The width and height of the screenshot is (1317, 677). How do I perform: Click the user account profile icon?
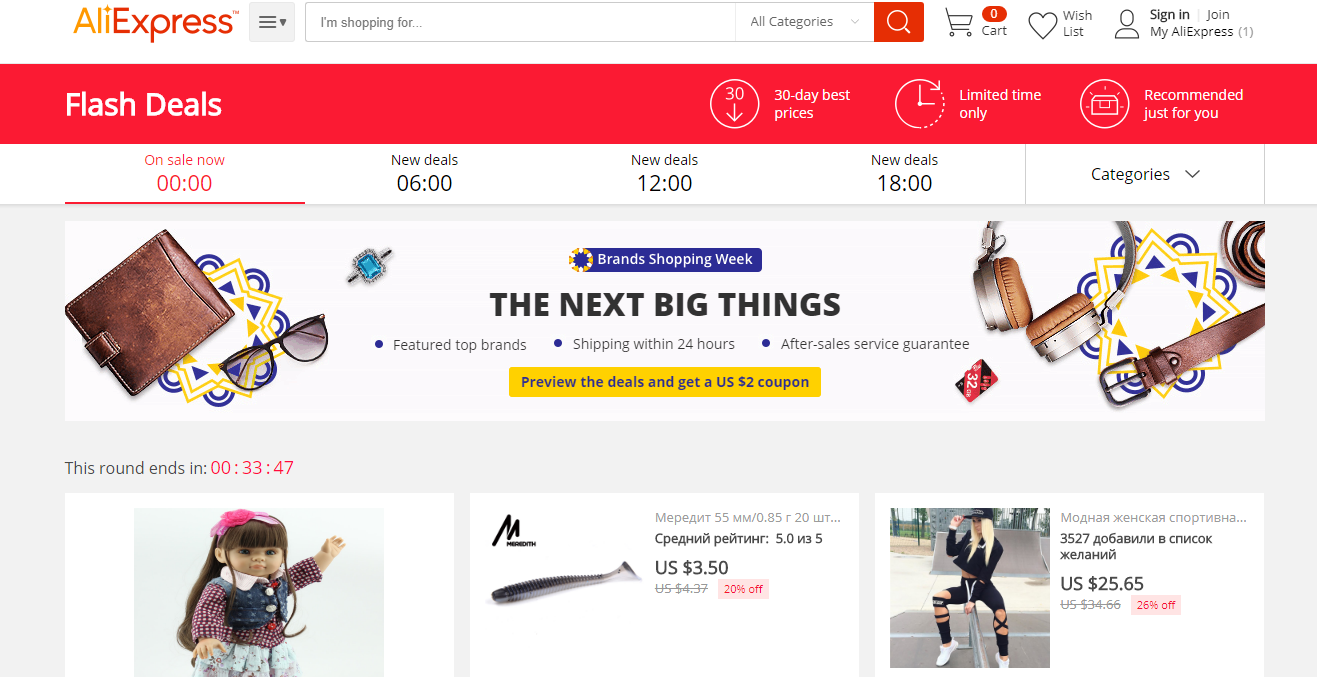[1127, 24]
